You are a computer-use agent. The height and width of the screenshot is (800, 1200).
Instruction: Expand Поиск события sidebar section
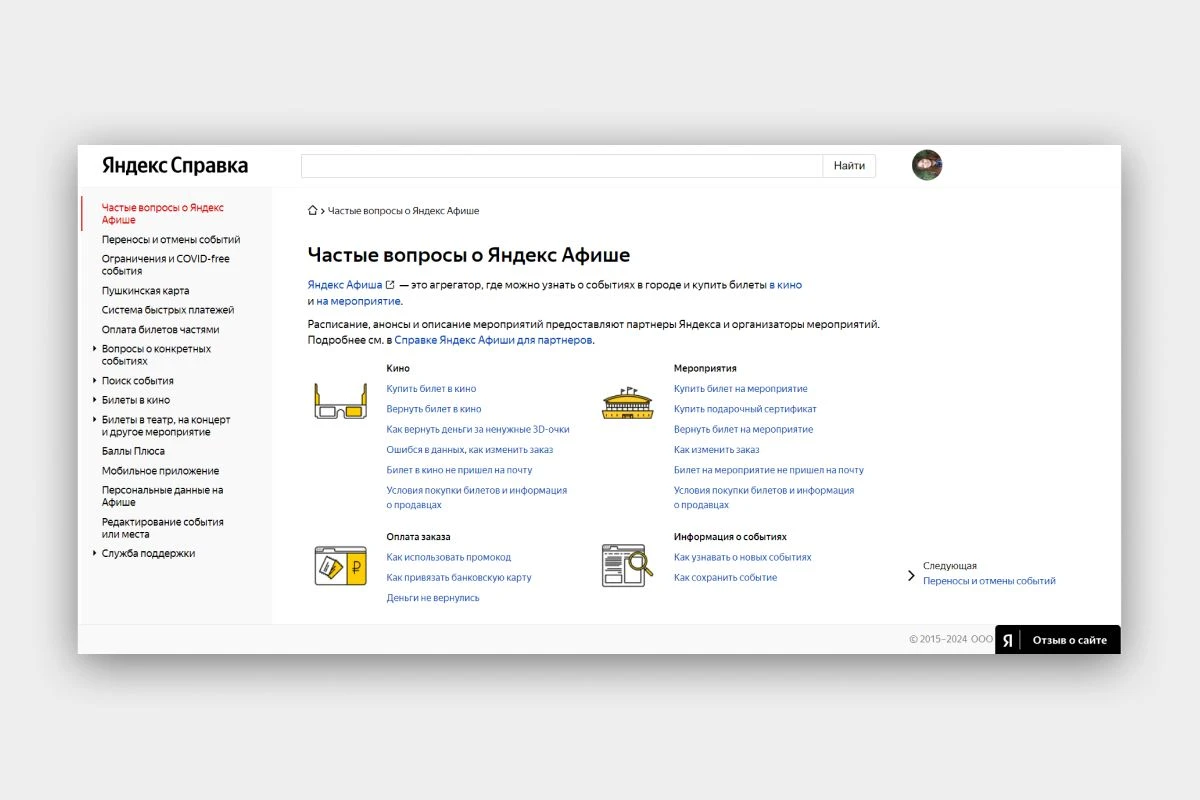tap(94, 380)
